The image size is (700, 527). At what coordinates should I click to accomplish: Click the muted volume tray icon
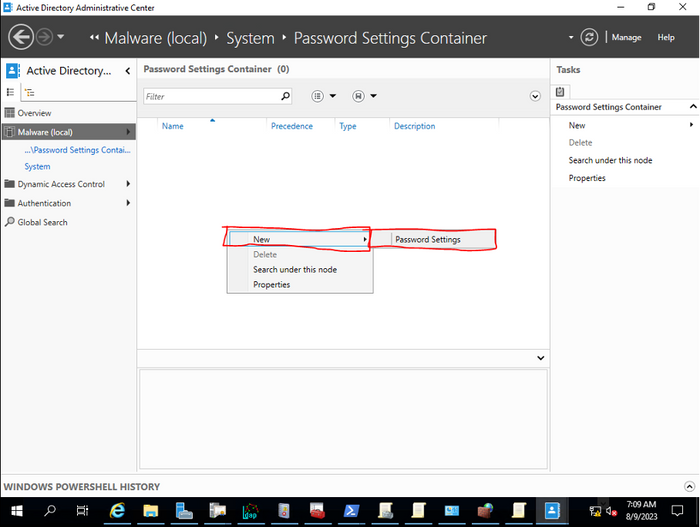pyautogui.click(x=611, y=511)
